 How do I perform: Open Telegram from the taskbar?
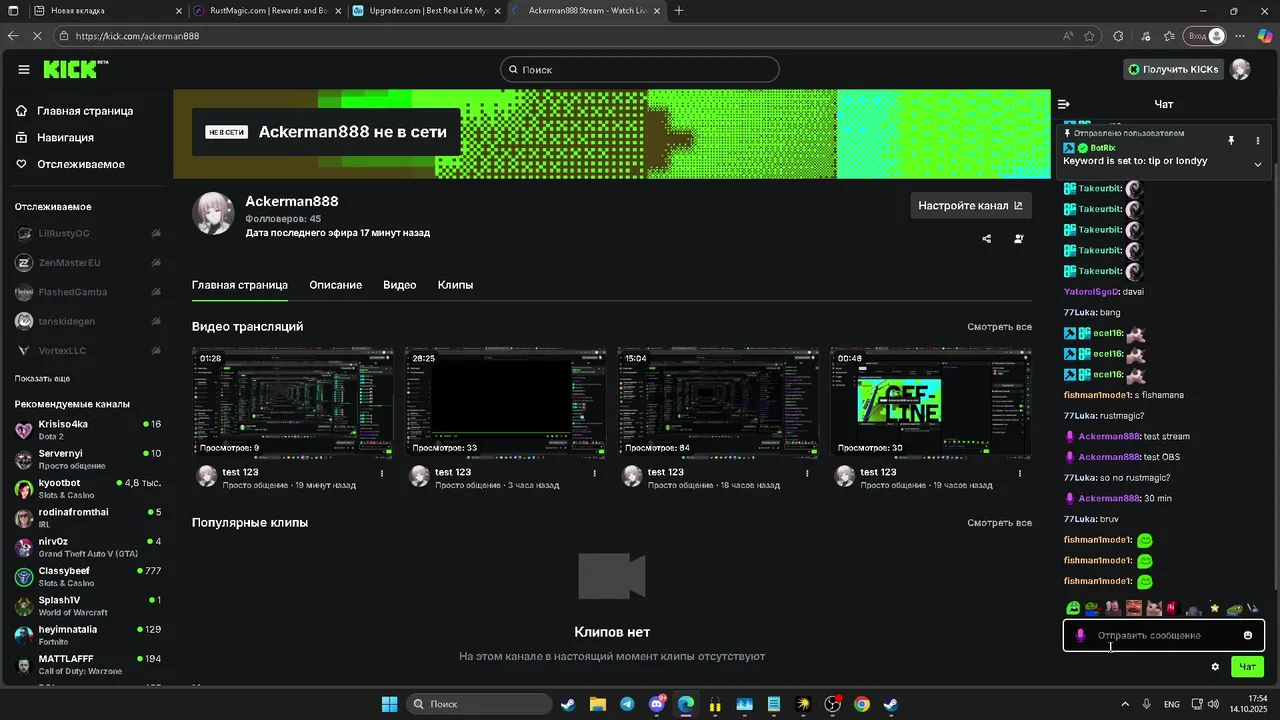626,704
